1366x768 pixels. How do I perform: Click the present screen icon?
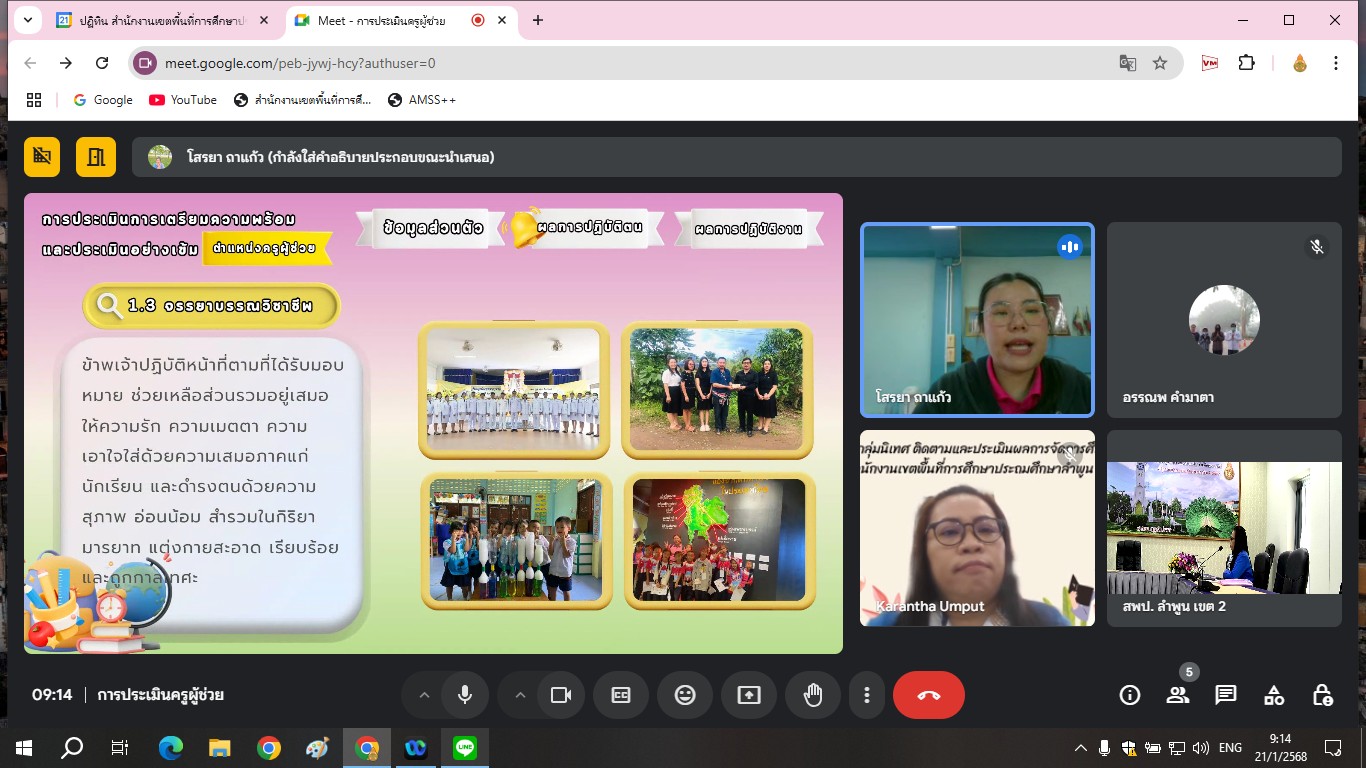pyautogui.click(x=749, y=695)
